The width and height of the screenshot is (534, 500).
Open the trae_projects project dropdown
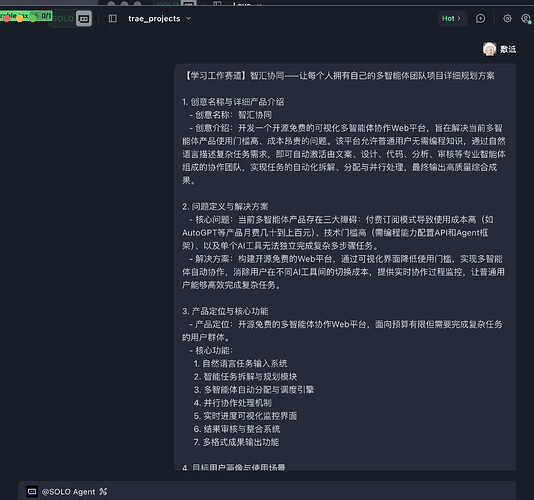click(159, 18)
